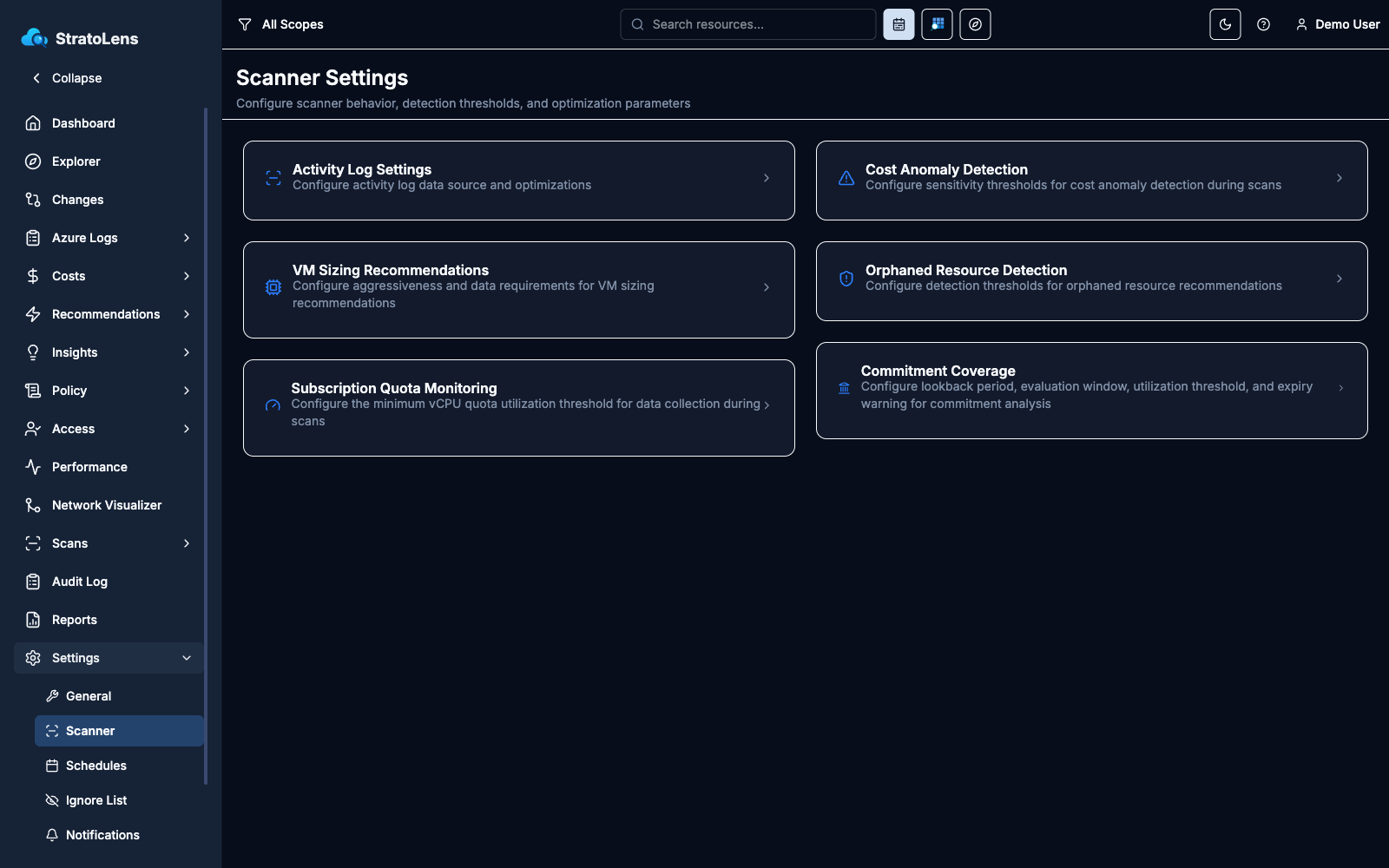Click the arrow on Activity Log Settings card
This screenshot has height=868, width=1389.
tap(767, 178)
